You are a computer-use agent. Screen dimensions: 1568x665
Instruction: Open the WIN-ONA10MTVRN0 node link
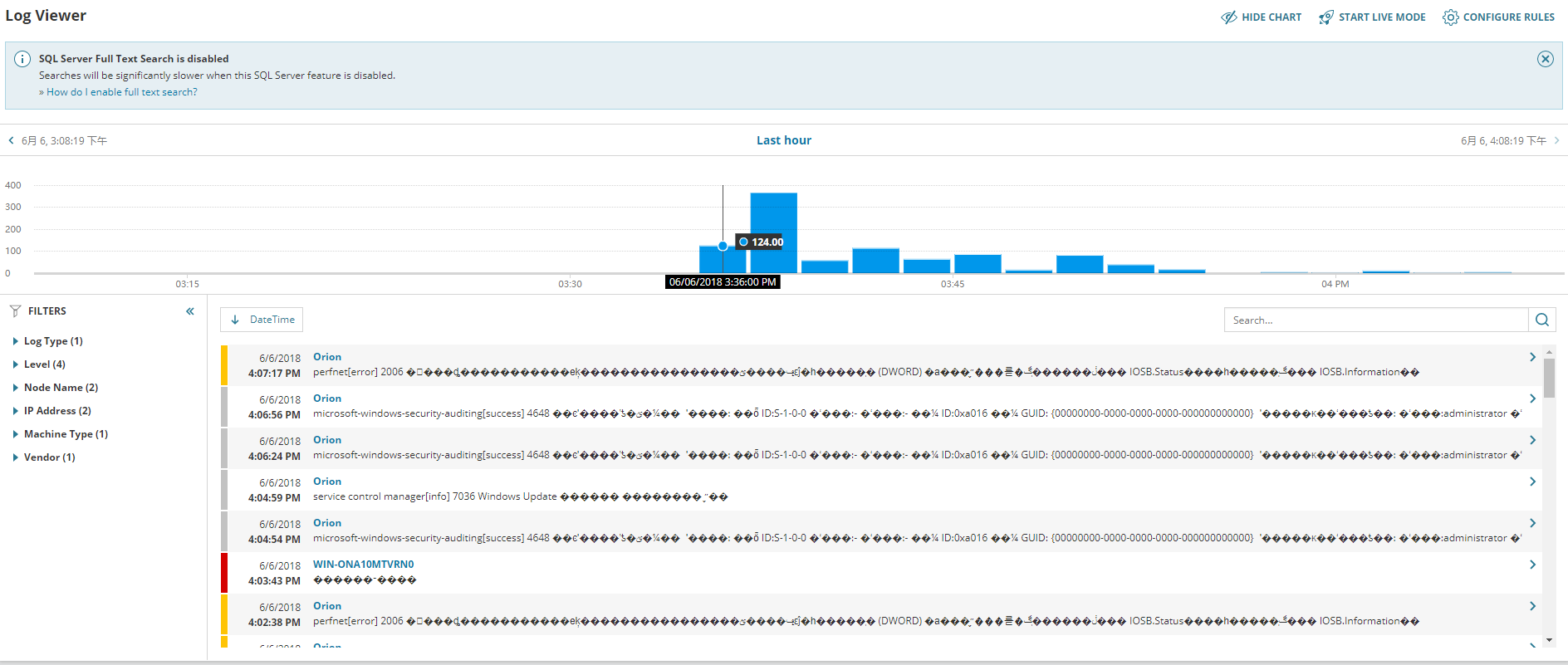pyautogui.click(x=363, y=565)
